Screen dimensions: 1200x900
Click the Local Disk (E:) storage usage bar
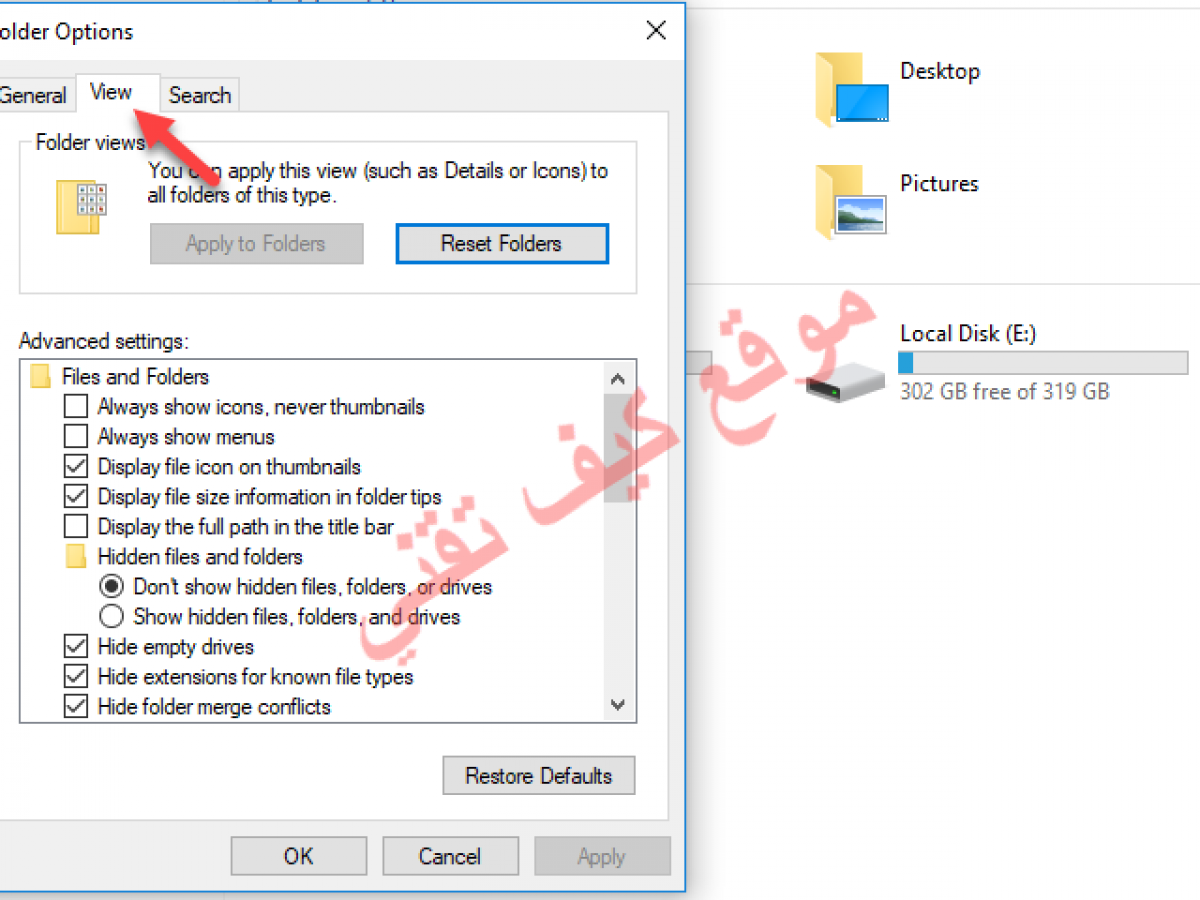pyautogui.click(x=1043, y=362)
